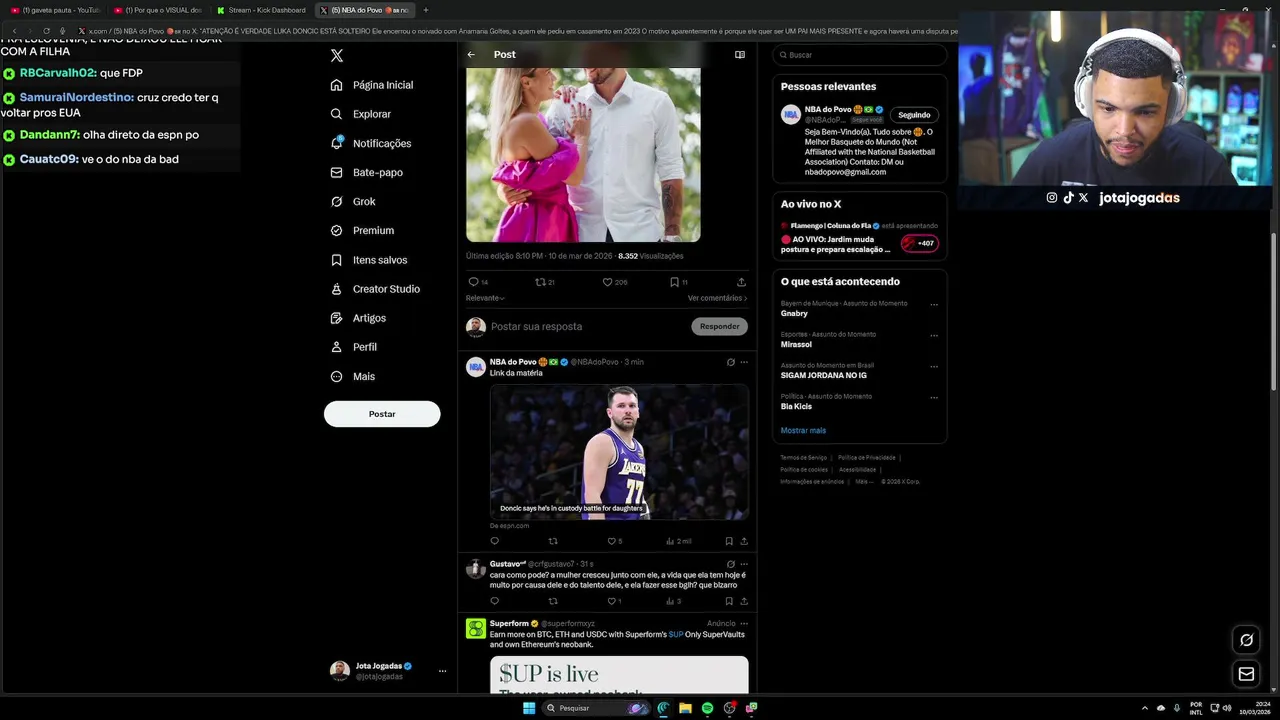Open Jota Jogadas account options menu
1280x720 pixels.
tap(442, 671)
